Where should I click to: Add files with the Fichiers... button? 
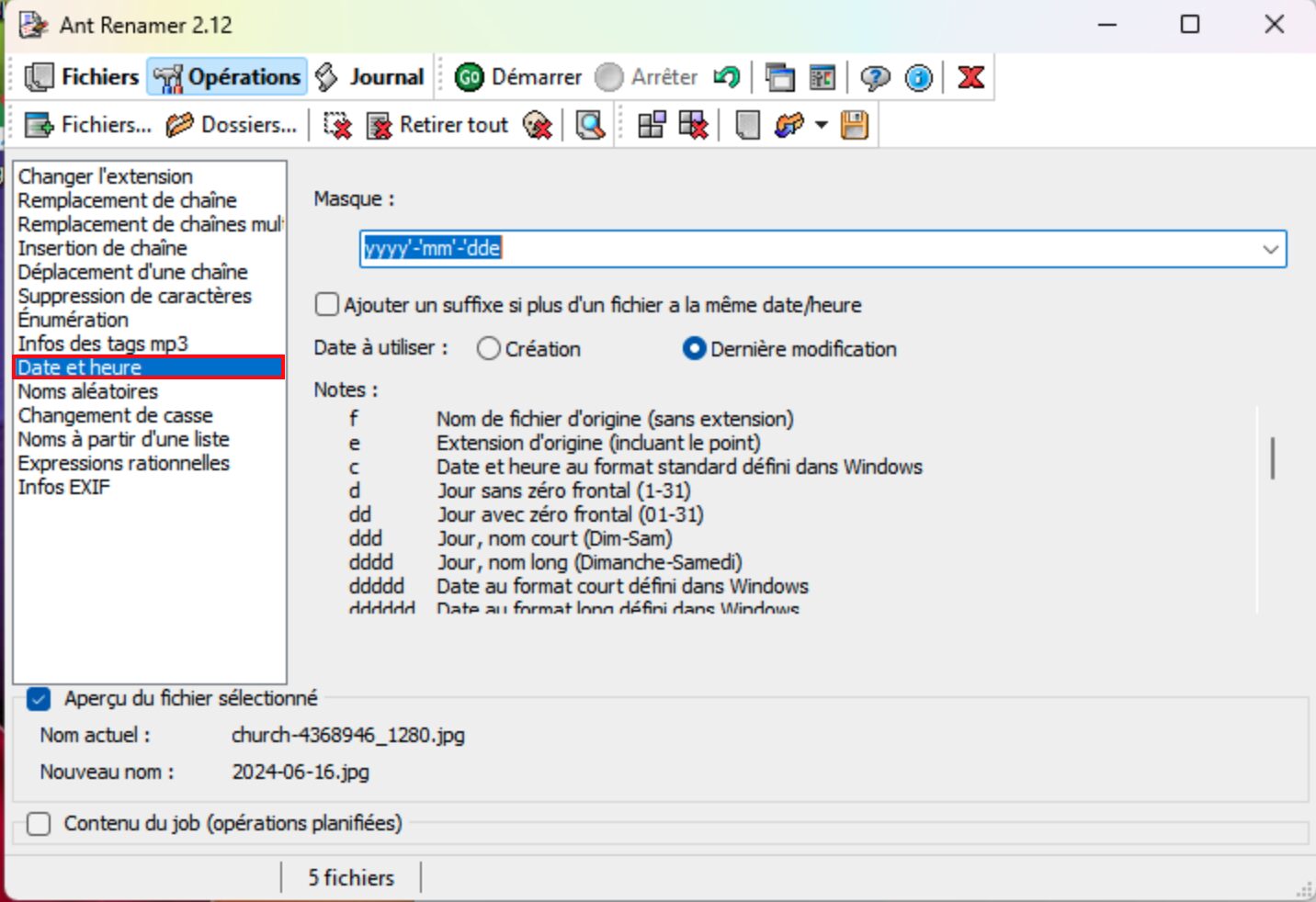click(x=87, y=125)
